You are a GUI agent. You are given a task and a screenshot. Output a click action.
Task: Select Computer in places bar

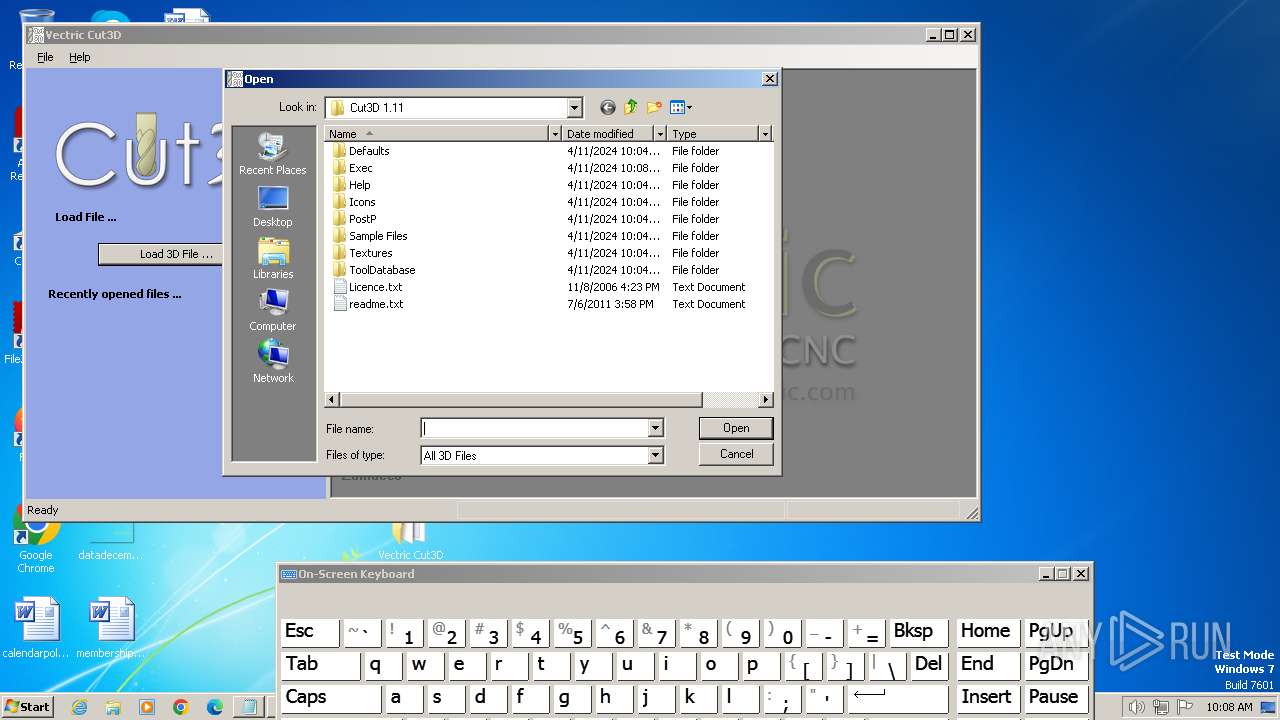[272, 311]
